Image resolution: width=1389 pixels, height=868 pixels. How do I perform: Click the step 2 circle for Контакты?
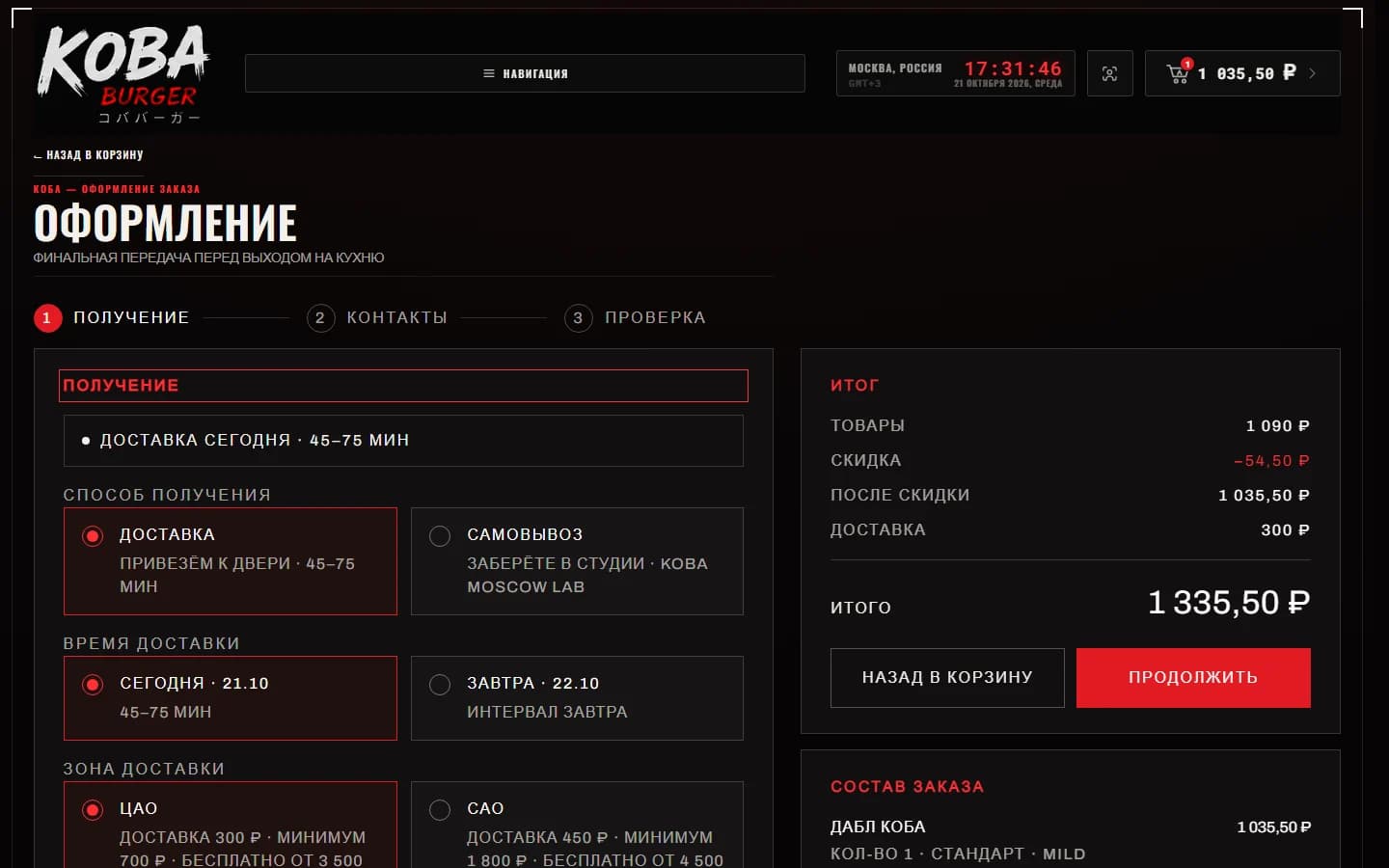click(x=320, y=317)
